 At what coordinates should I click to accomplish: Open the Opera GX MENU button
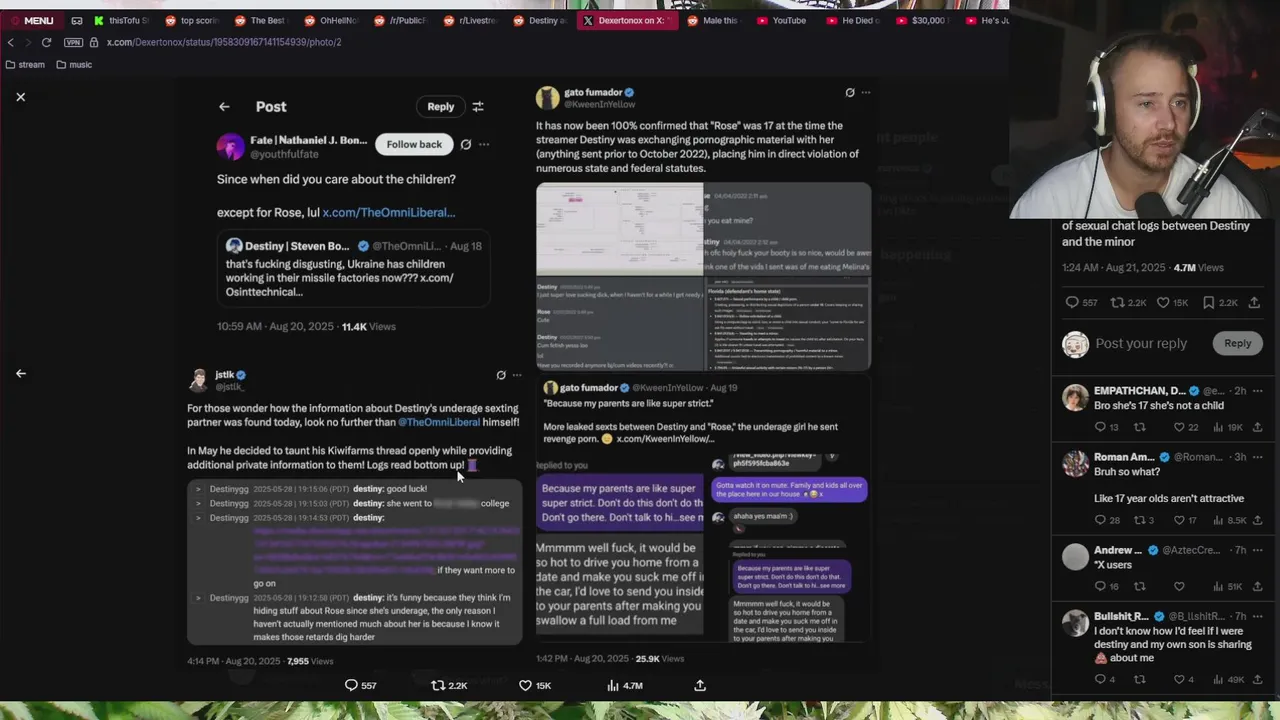click(x=33, y=20)
